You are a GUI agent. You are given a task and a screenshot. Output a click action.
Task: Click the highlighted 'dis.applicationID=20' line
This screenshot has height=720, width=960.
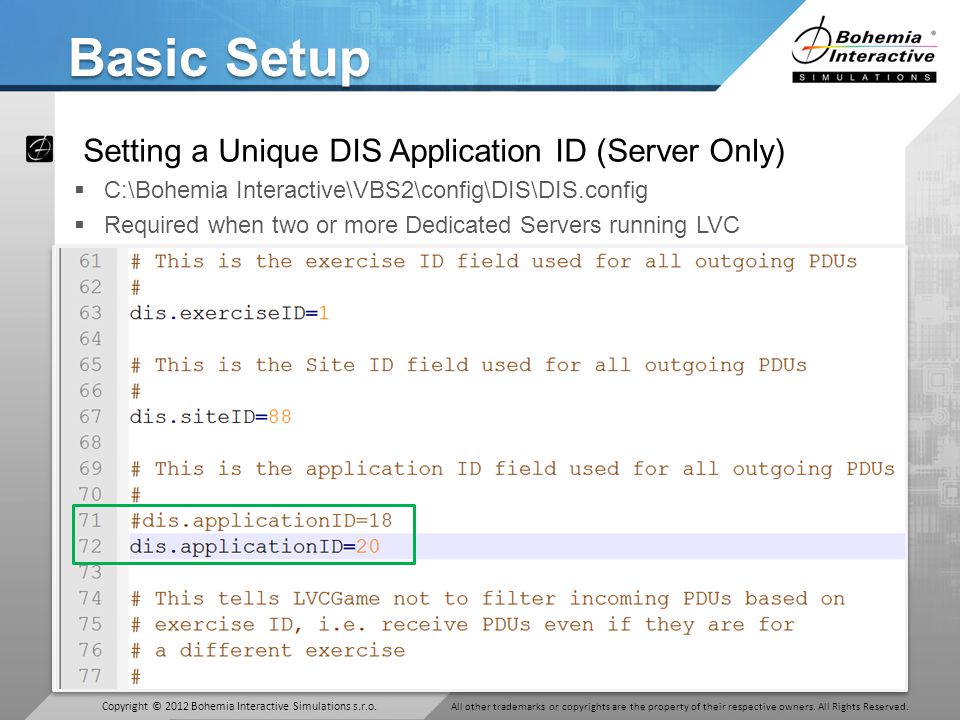click(255, 546)
